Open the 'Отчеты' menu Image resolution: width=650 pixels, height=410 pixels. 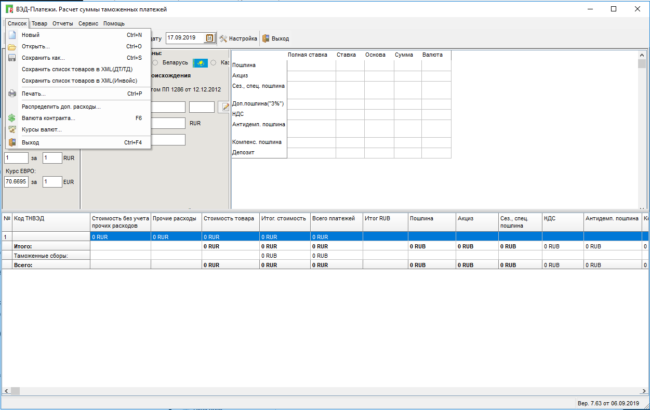click(x=64, y=22)
